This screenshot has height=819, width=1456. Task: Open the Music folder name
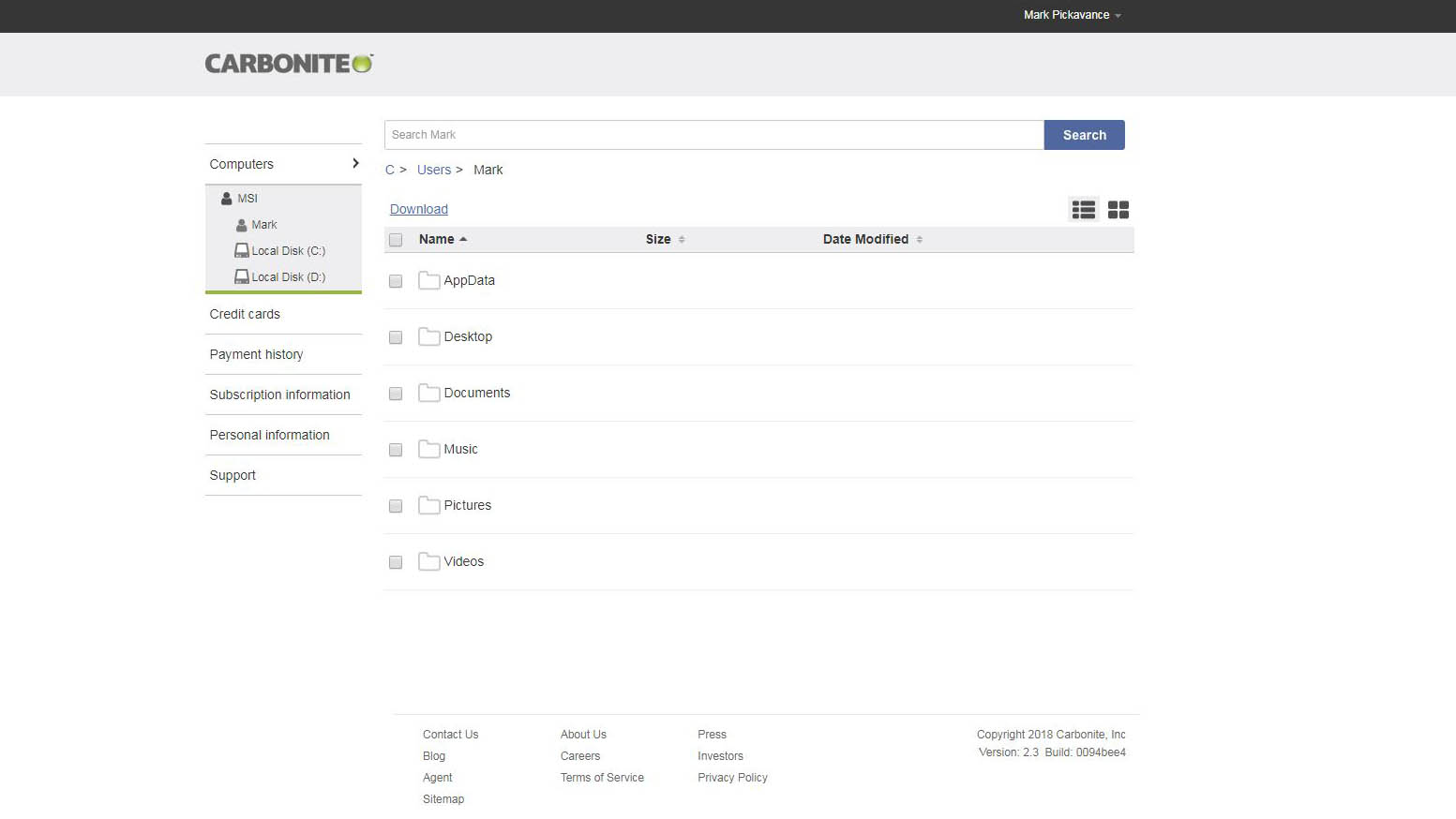pyautogui.click(x=460, y=449)
